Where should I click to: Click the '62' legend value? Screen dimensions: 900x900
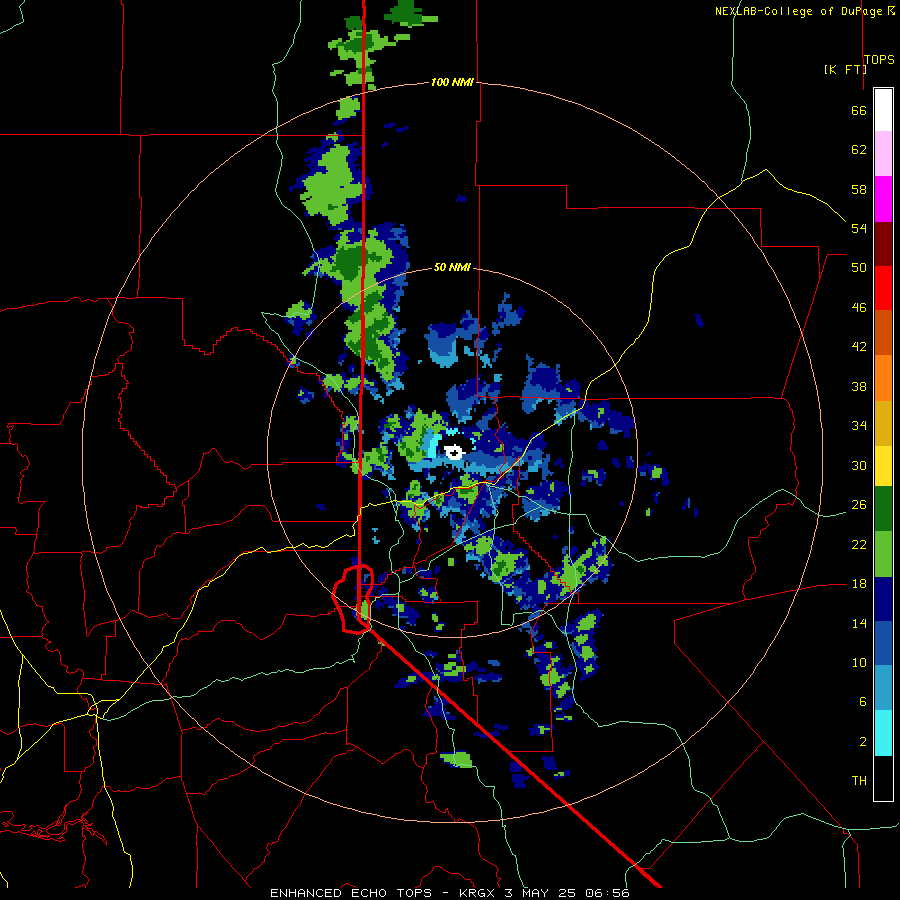[859, 150]
